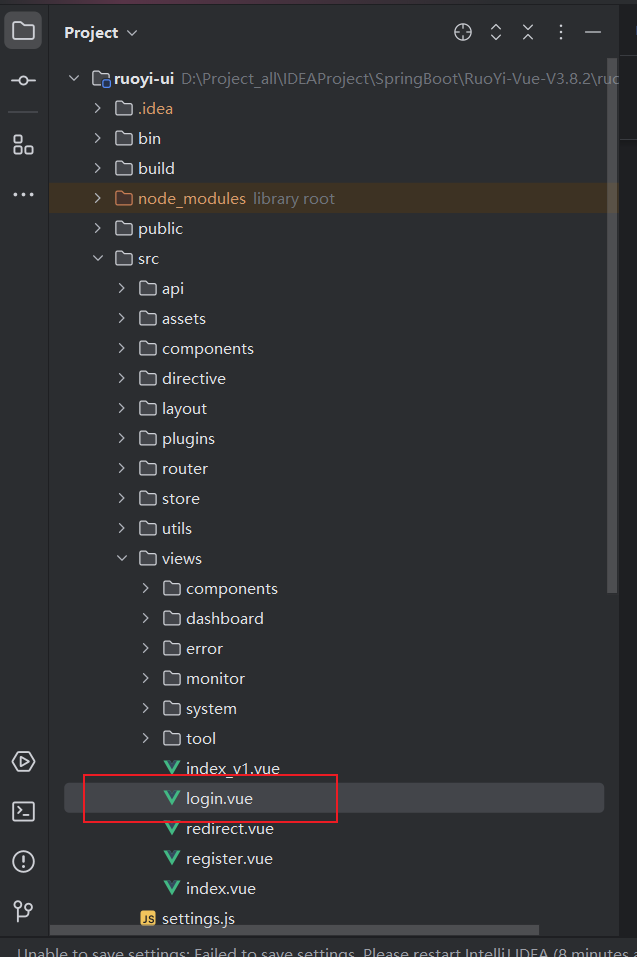Collapse the src folder
Screen dimensions: 637x957
97,258
